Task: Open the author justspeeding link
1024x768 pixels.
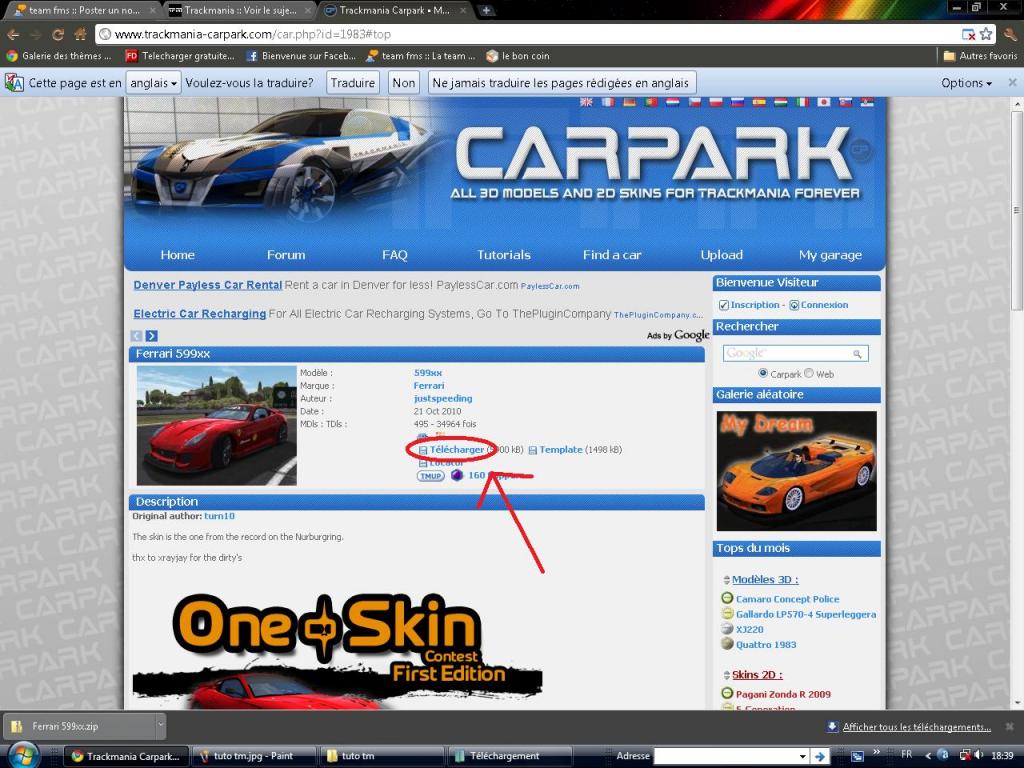Action: click(x=443, y=398)
